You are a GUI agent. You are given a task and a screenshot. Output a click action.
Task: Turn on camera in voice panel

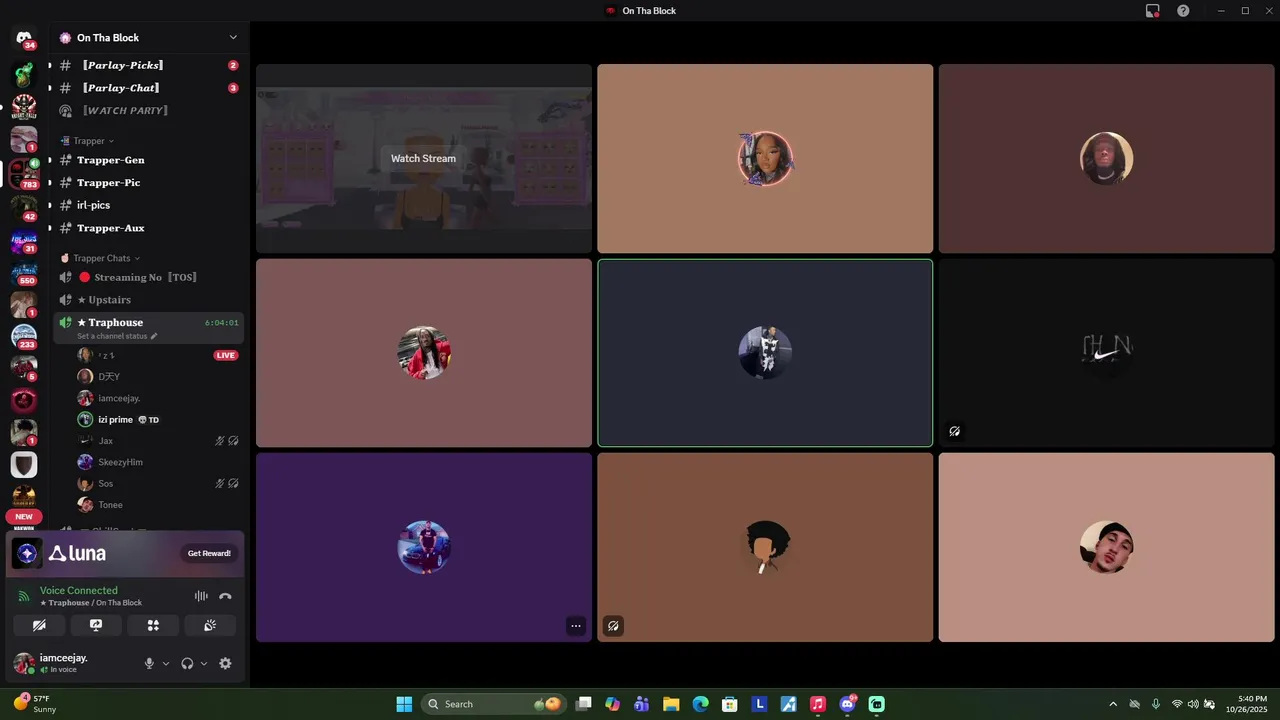pos(39,625)
